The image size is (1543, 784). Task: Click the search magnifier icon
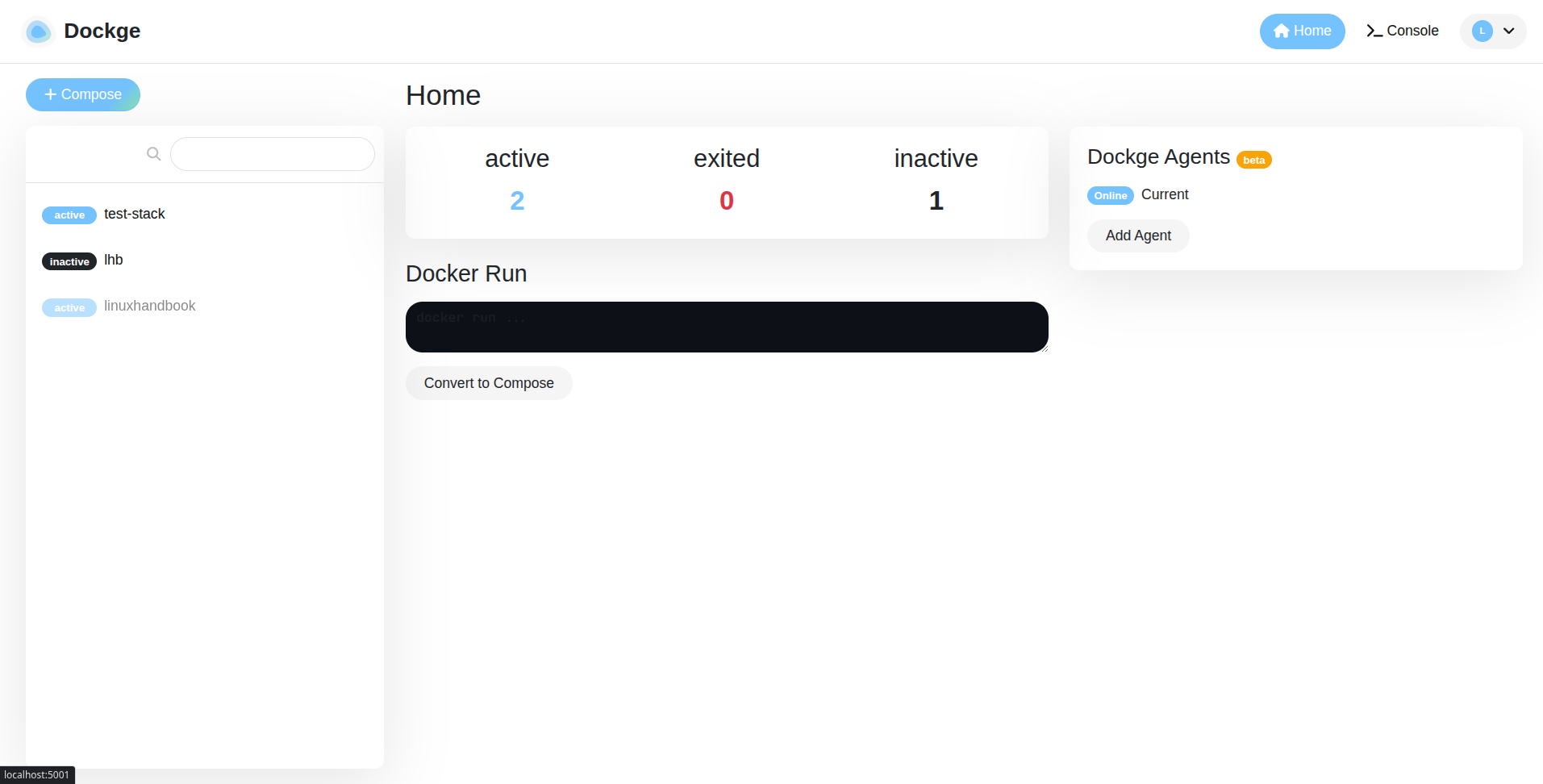click(153, 153)
